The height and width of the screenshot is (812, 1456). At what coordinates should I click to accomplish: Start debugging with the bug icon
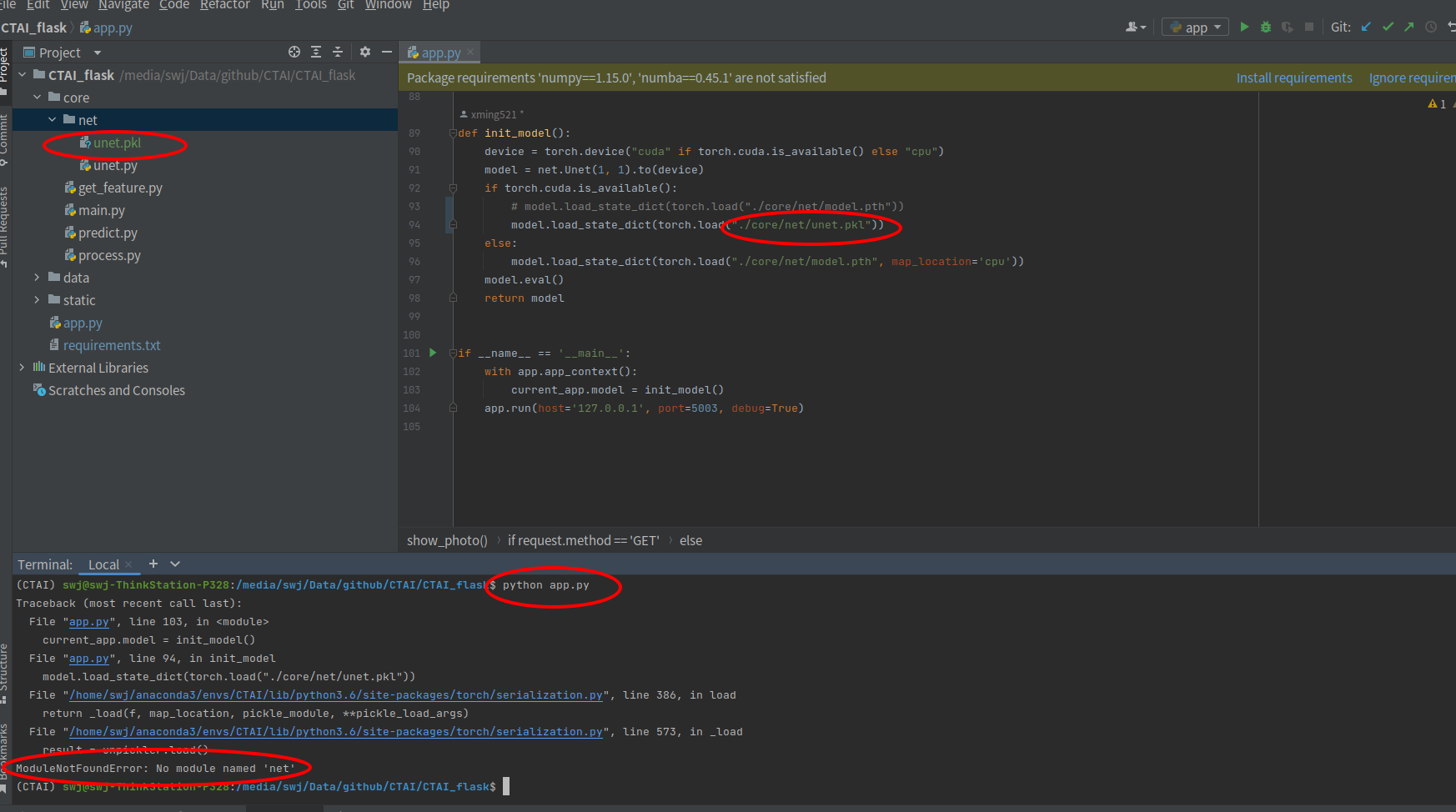(1266, 27)
